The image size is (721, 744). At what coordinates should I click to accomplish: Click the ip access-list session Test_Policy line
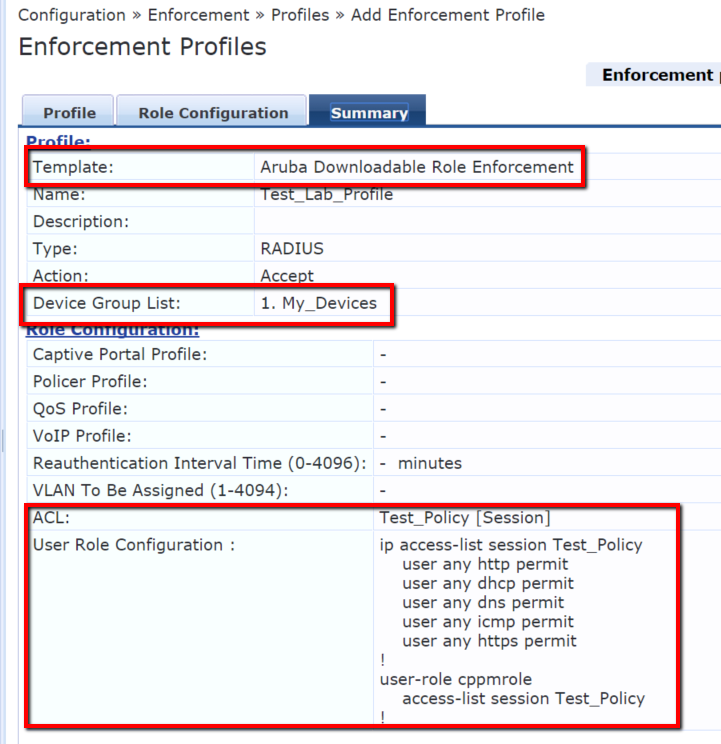pyautogui.click(x=511, y=545)
